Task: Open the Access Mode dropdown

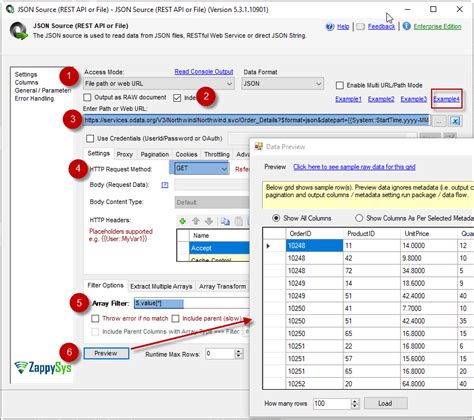Action: click(x=159, y=84)
